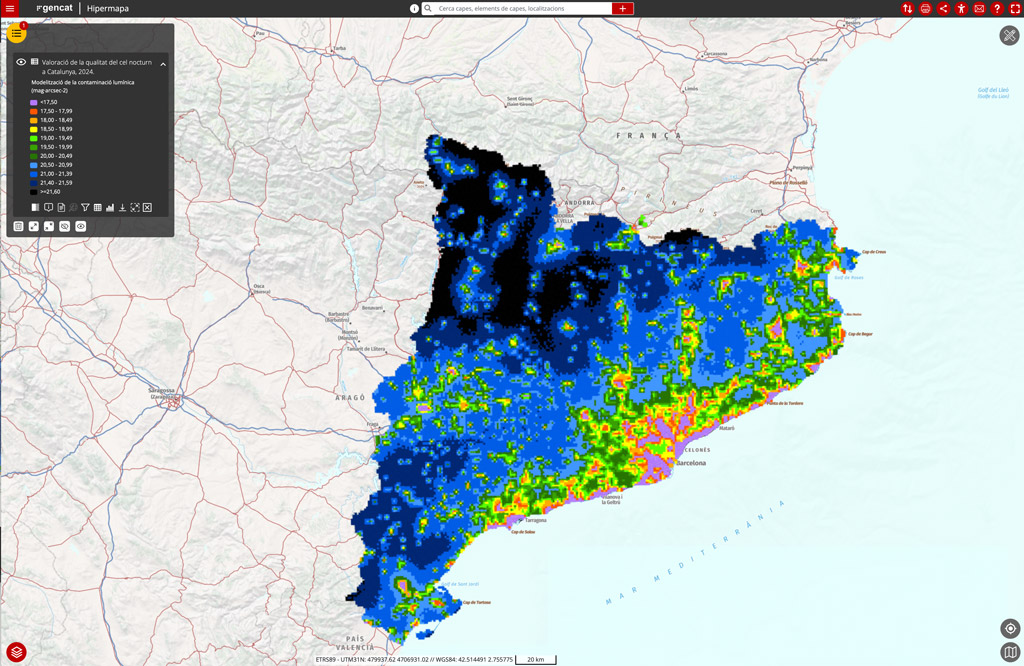This screenshot has height=666, width=1024.
Task: Hide all layers with crossed-eye button
Action: 65,227
